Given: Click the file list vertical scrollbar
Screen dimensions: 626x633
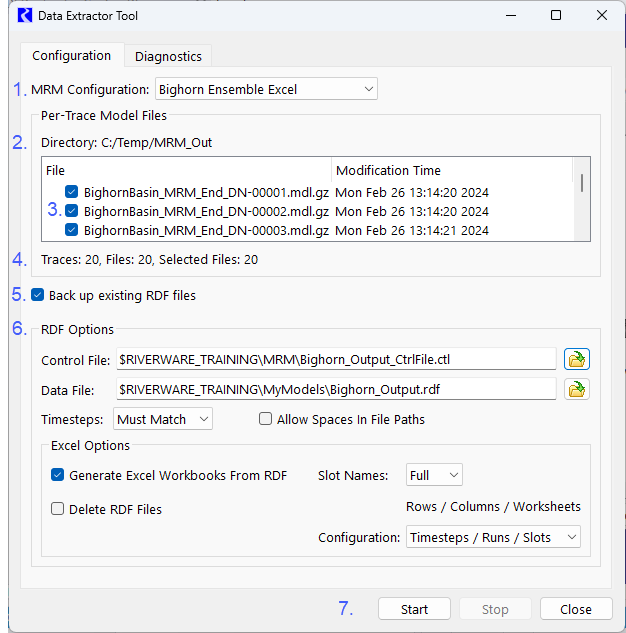Looking at the screenshot, I should [582, 199].
